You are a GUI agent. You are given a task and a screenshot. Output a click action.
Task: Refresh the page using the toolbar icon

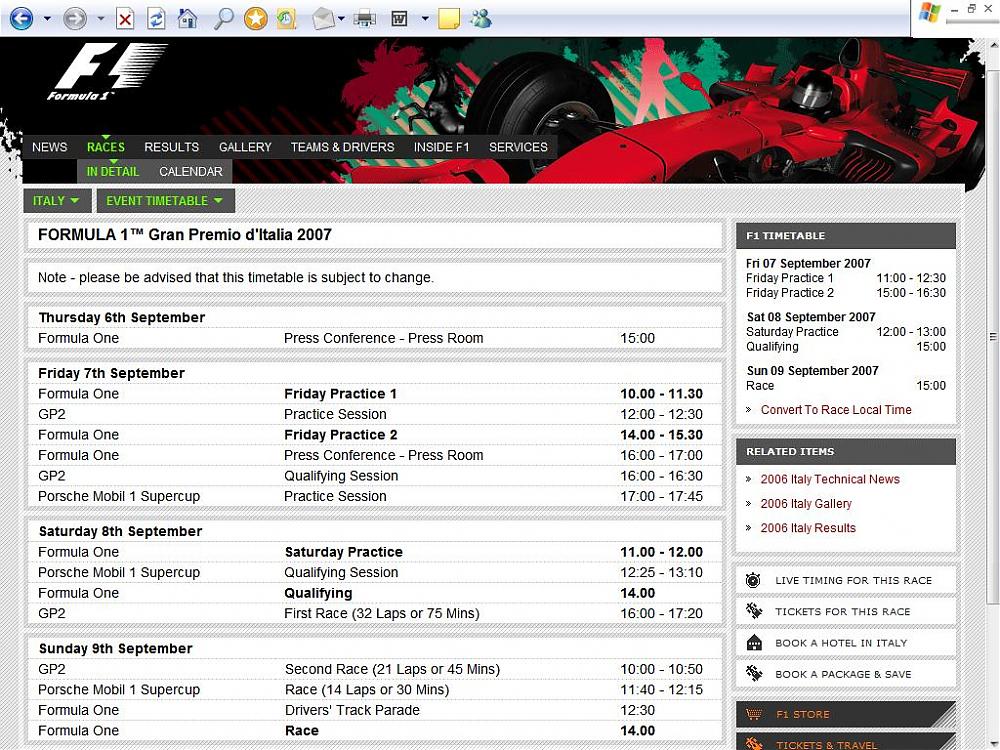pos(156,18)
